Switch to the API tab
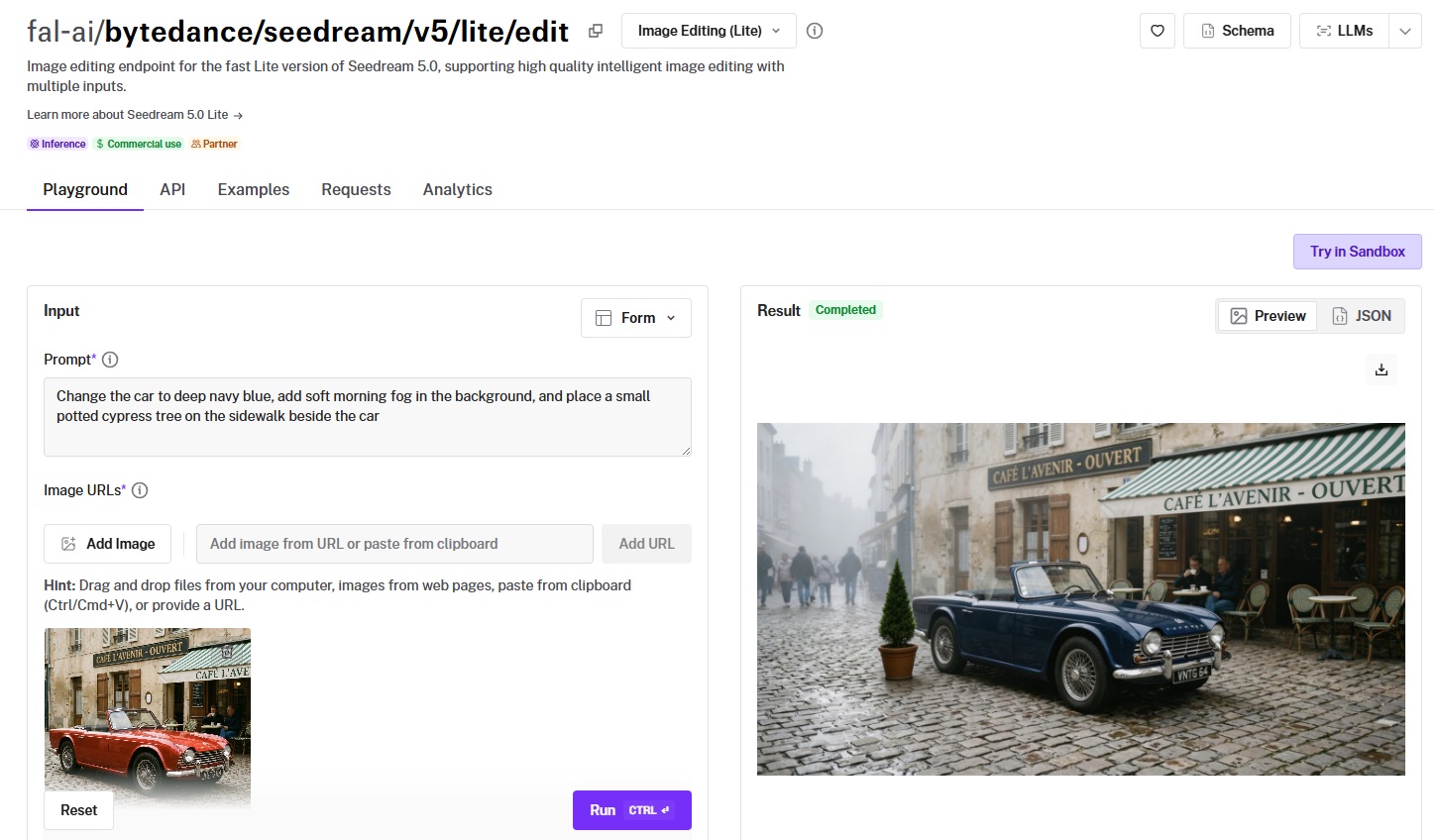Screen dimensions: 1434x840 (x=172, y=189)
